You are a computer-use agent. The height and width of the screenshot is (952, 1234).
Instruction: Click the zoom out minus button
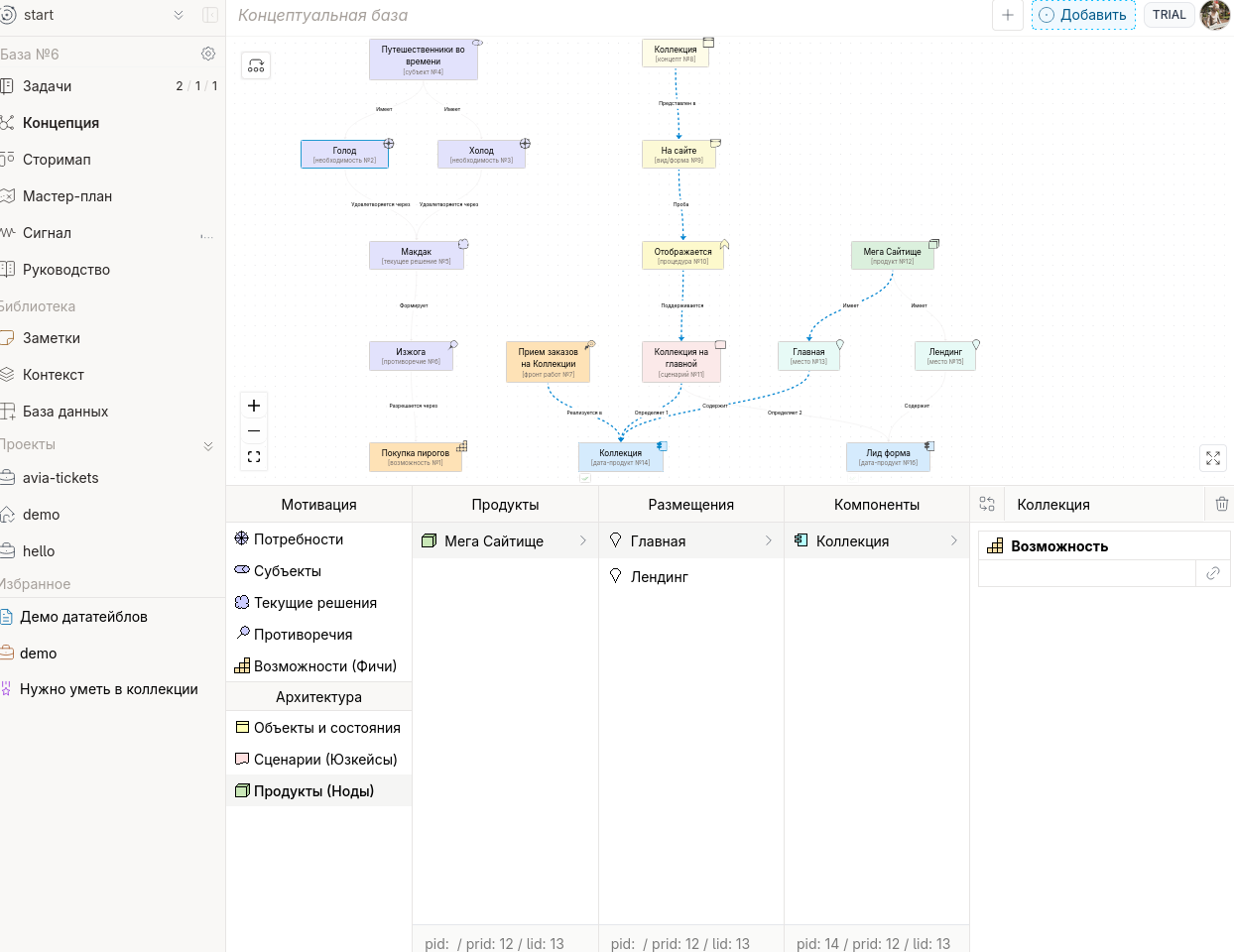[254, 431]
